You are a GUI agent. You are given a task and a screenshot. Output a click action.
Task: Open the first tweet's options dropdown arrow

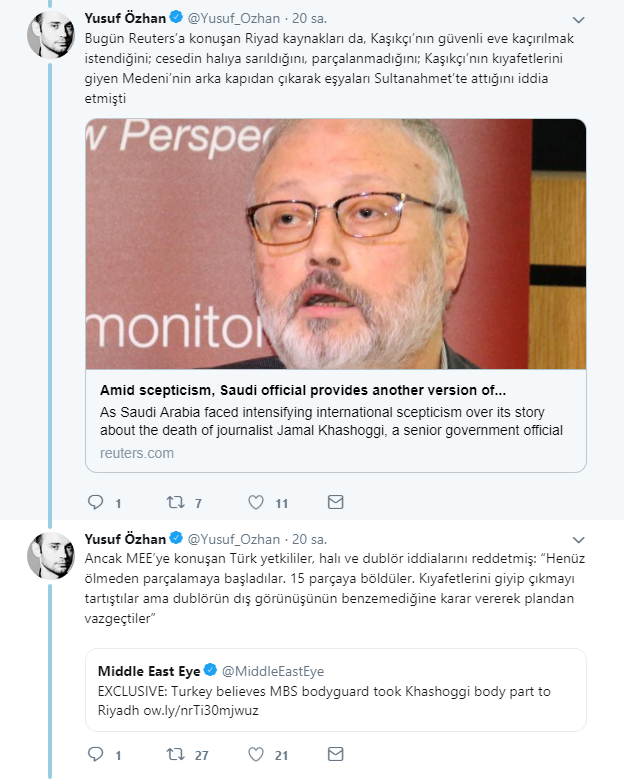pyautogui.click(x=580, y=20)
